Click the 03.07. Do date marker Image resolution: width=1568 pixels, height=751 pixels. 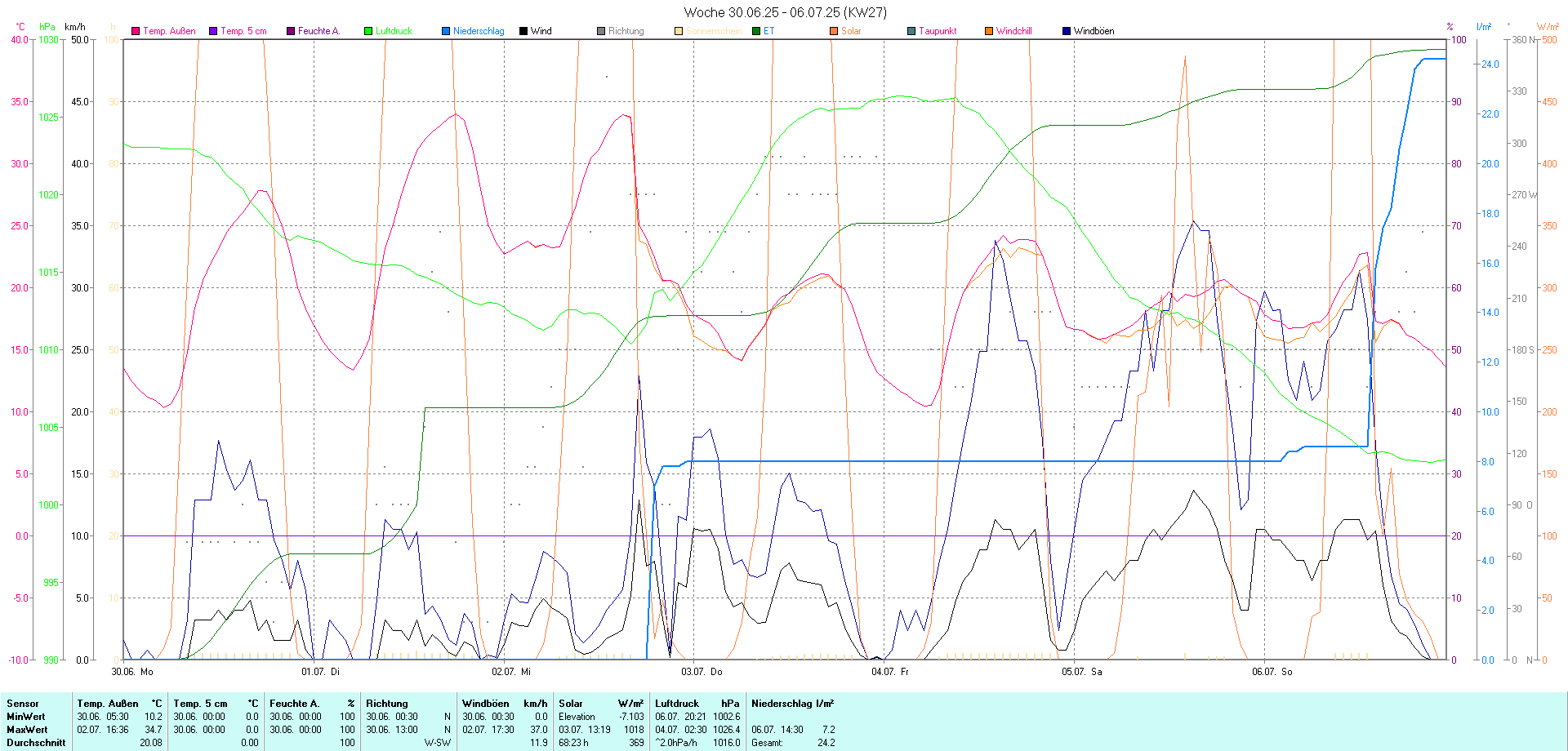coord(702,672)
